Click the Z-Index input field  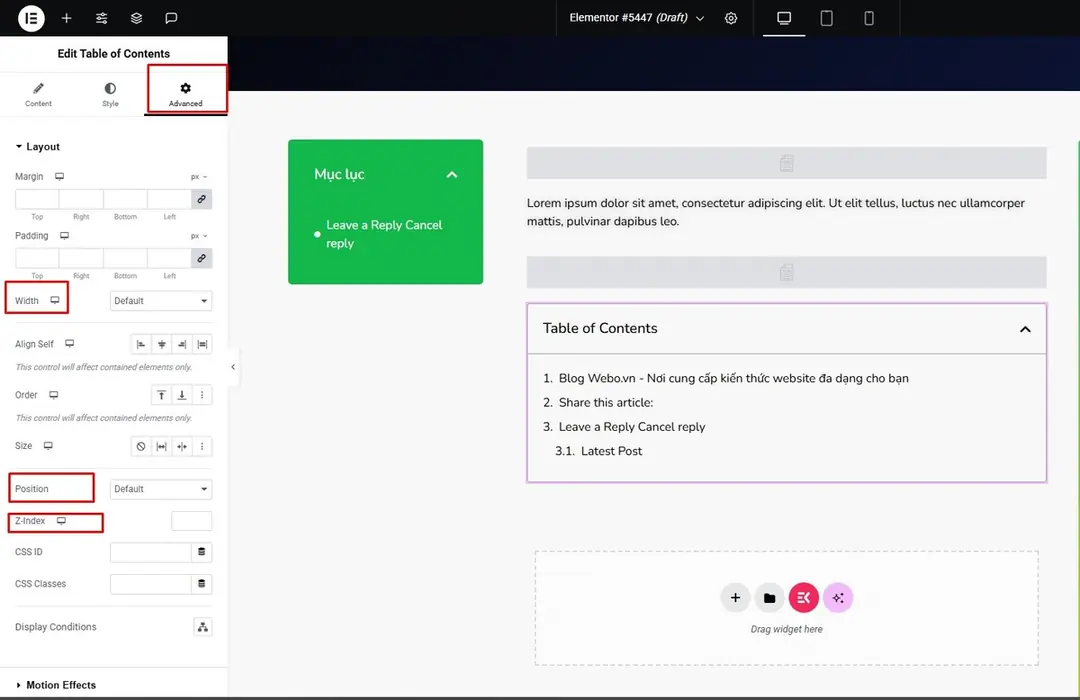tap(191, 521)
